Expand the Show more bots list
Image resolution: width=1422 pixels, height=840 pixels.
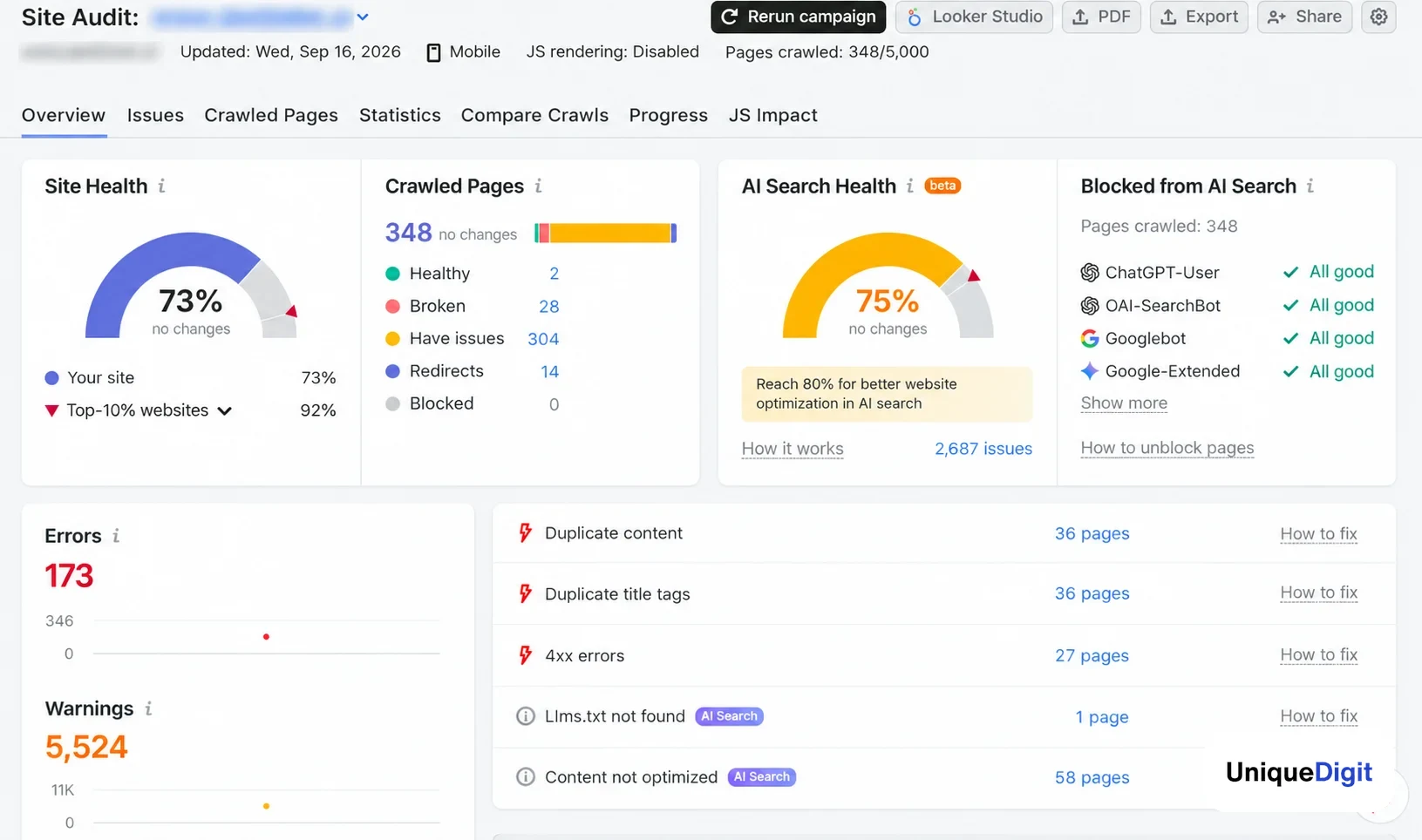click(x=1124, y=403)
